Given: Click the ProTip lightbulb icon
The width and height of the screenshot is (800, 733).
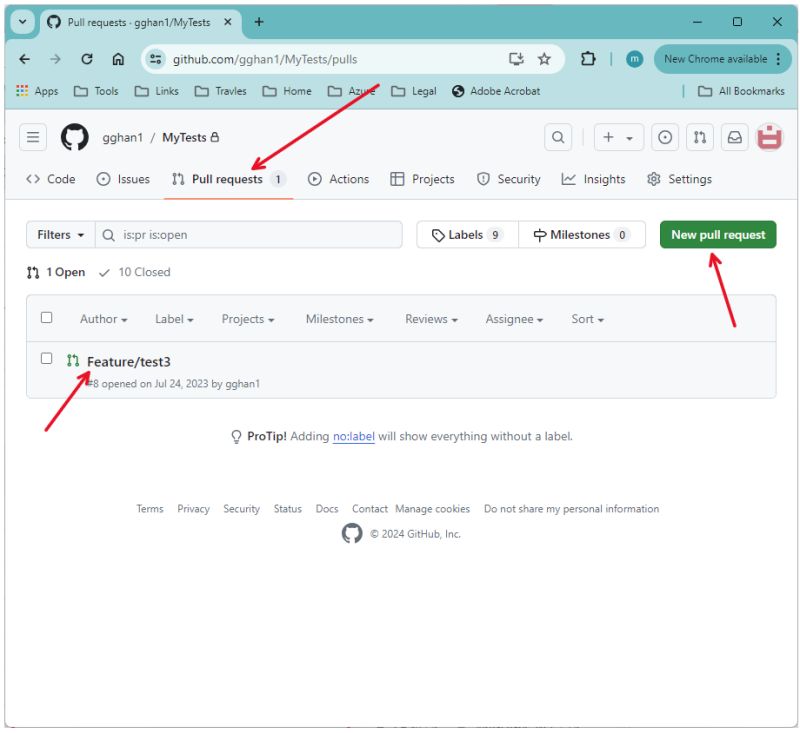Looking at the screenshot, I should point(236,436).
